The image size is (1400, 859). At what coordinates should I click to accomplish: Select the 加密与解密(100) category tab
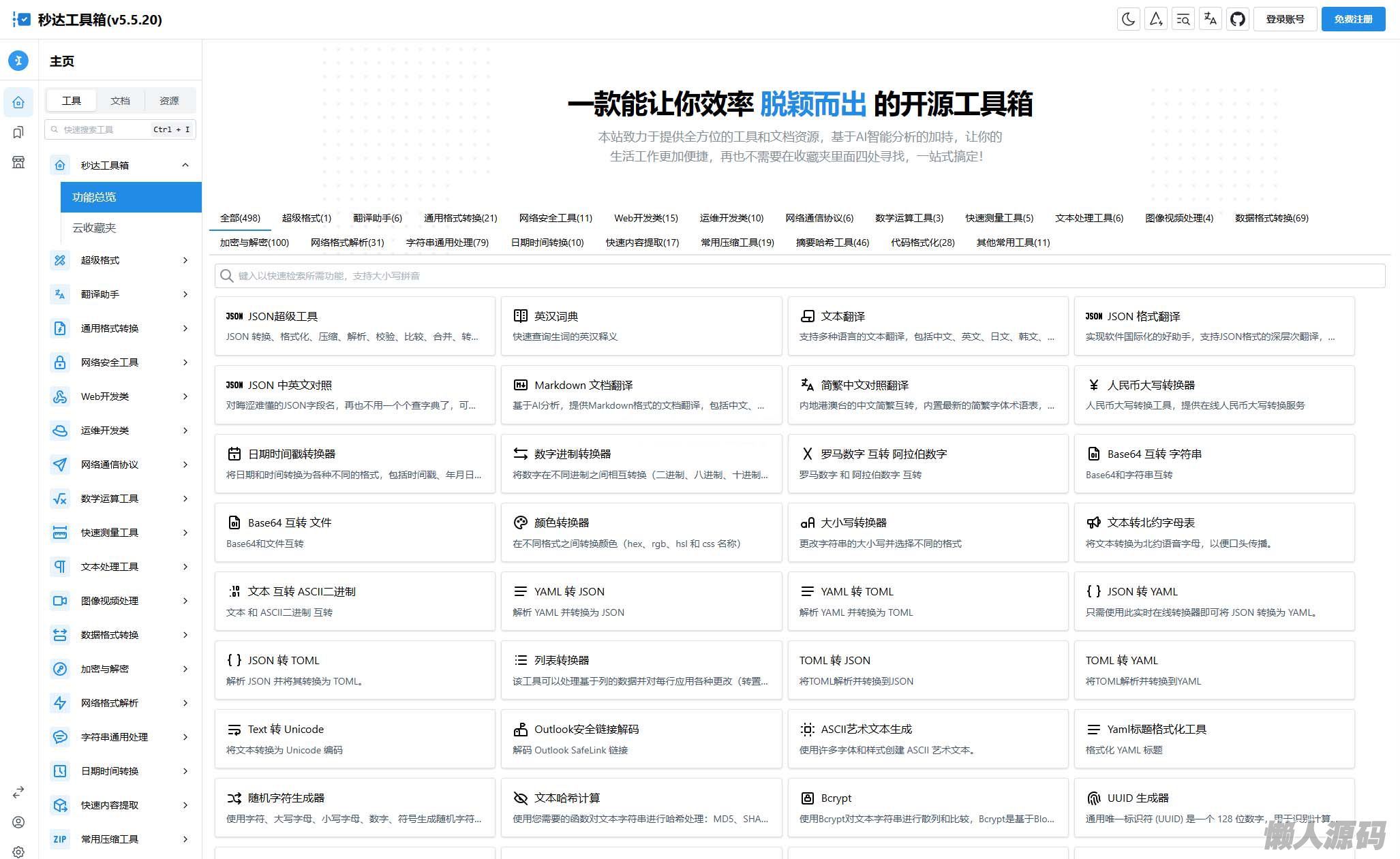[x=254, y=243]
